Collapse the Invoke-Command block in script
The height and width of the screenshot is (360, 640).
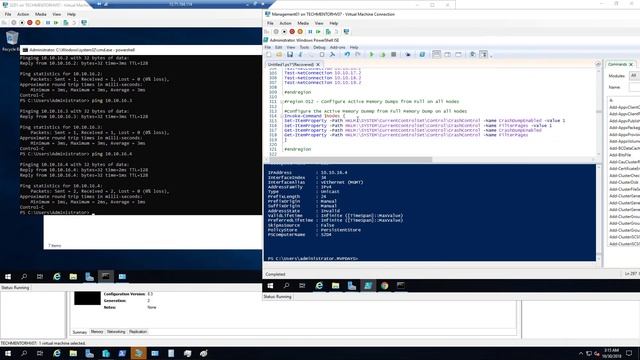pyautogui.click(x=282, y=116)
